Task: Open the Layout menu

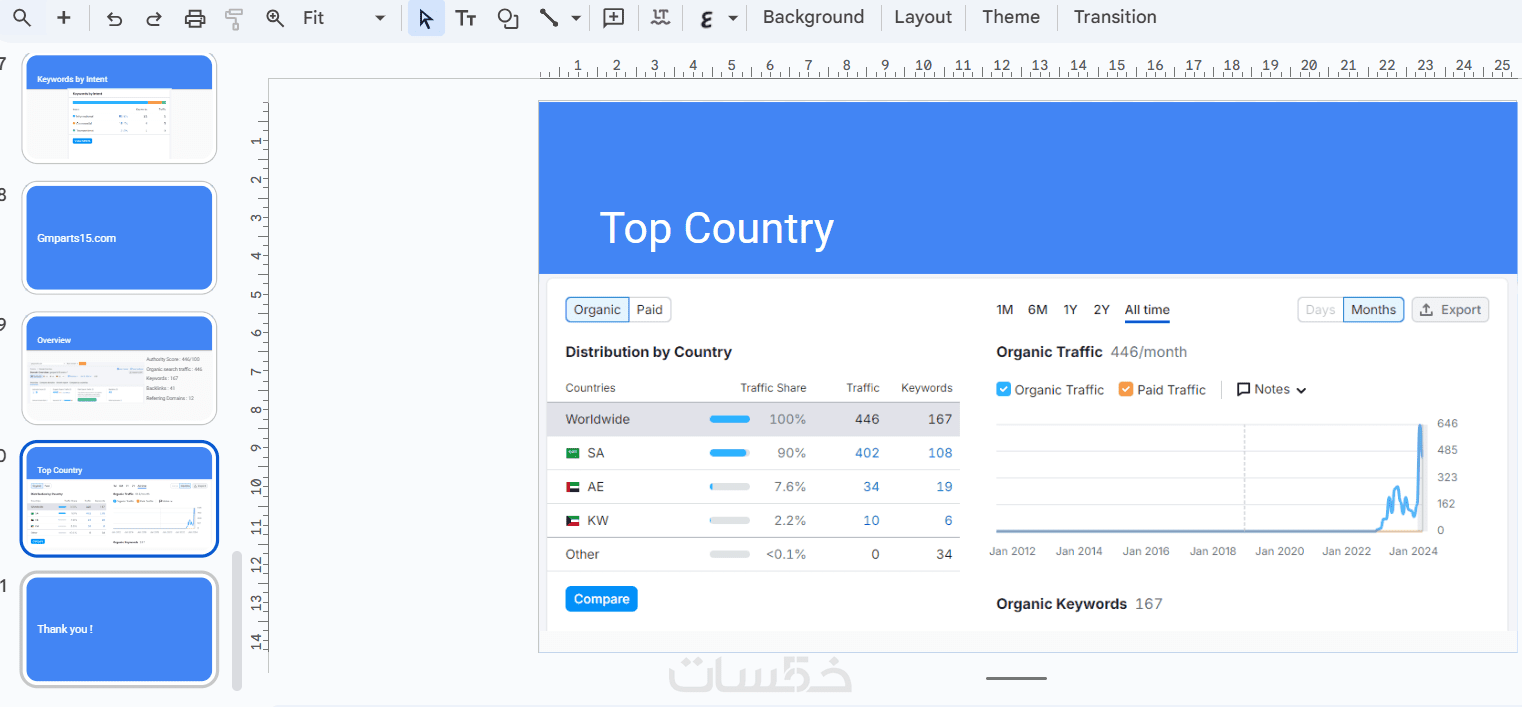Action: coord(923,17)
